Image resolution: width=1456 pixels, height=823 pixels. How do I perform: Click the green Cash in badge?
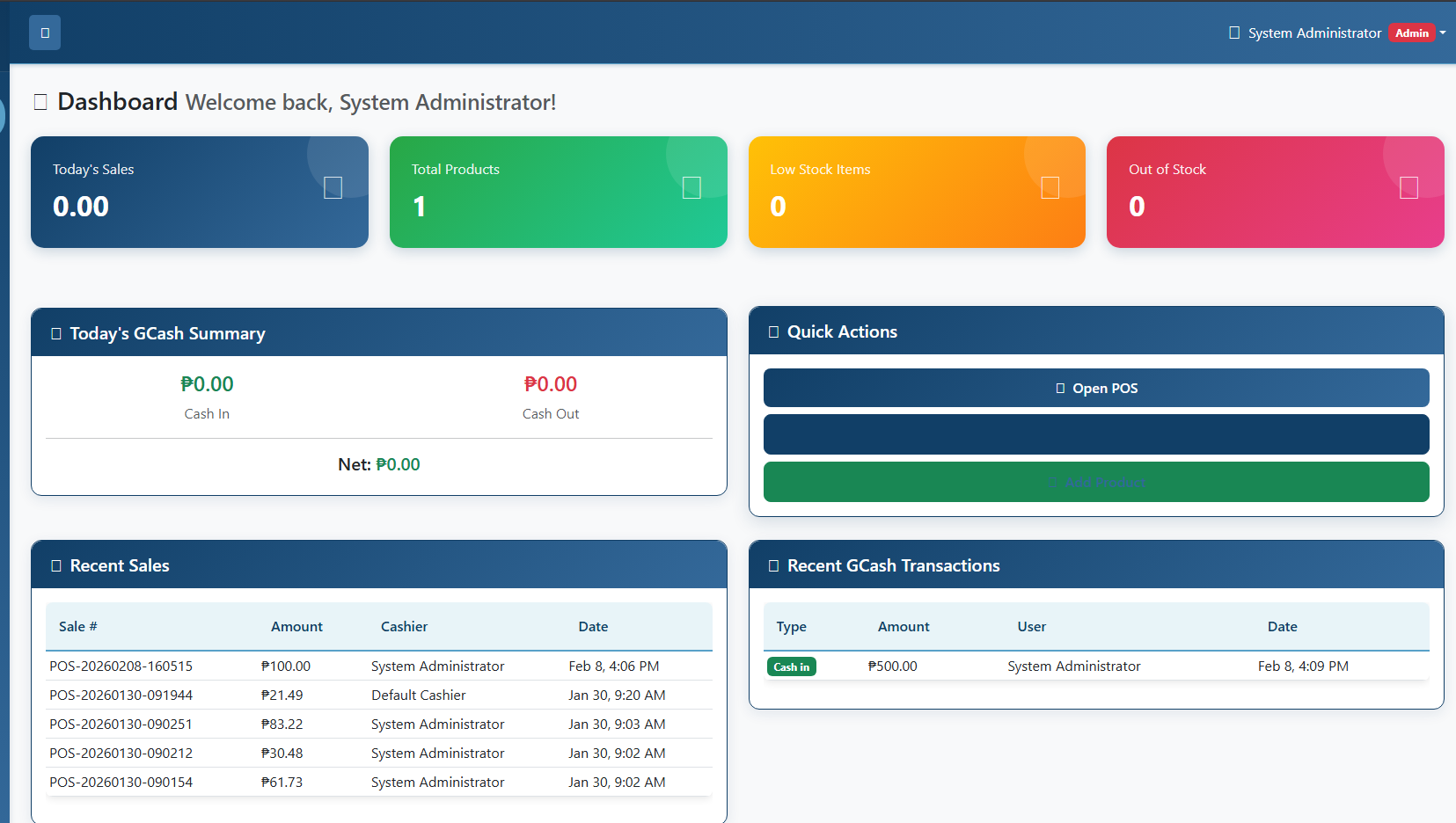pos(791,666)
